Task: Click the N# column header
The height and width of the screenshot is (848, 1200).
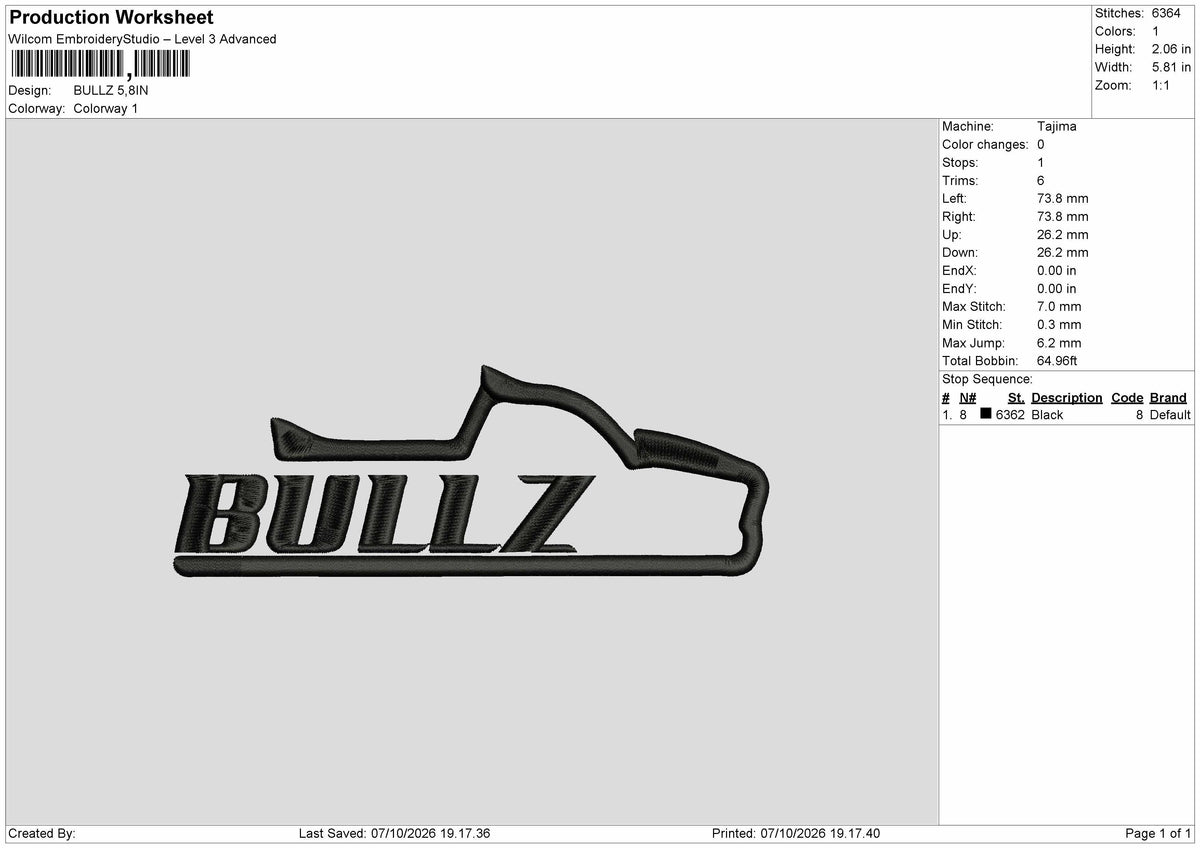Action: (967, 398)
